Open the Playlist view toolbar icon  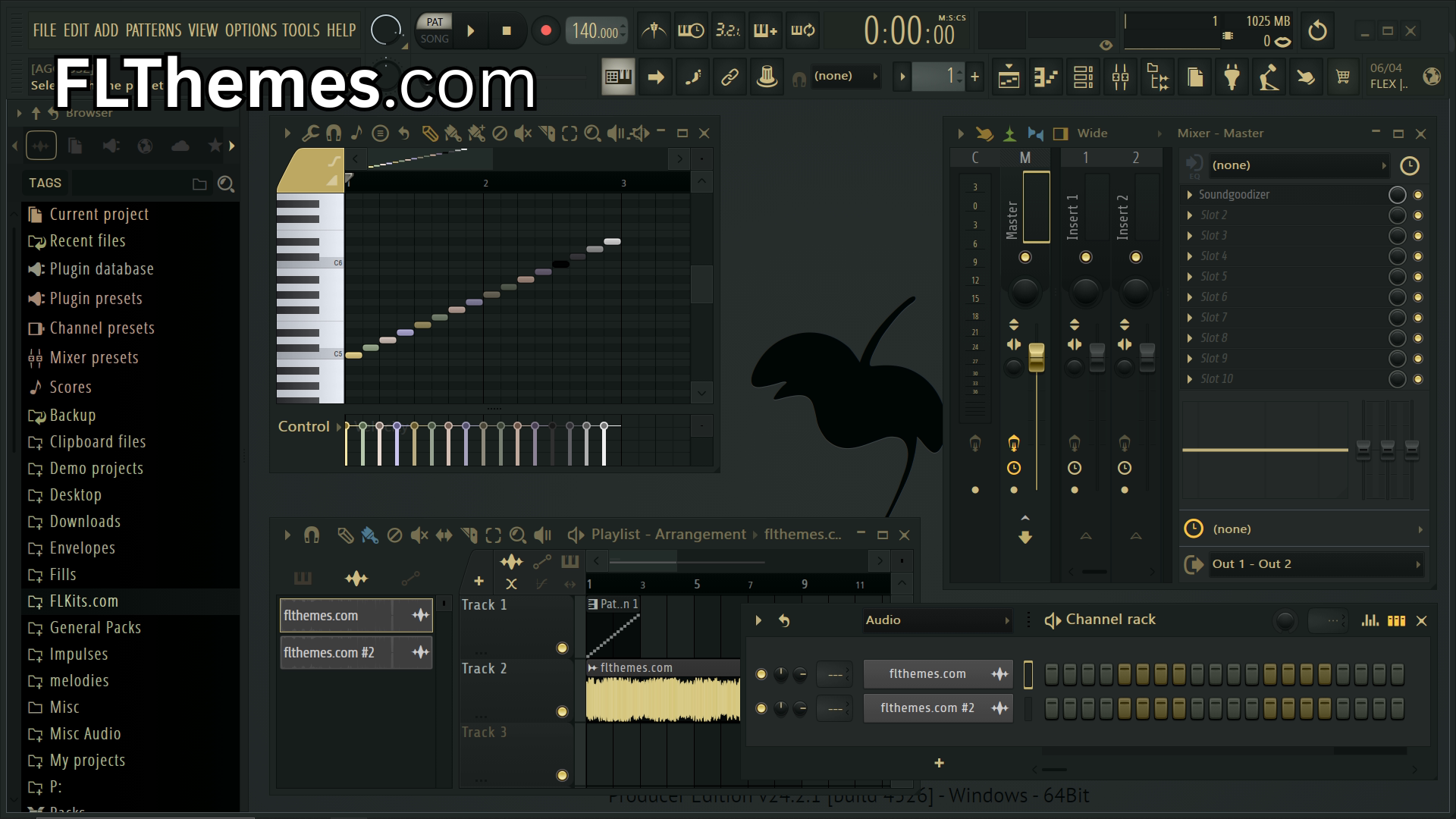[x=1009, y=77]
